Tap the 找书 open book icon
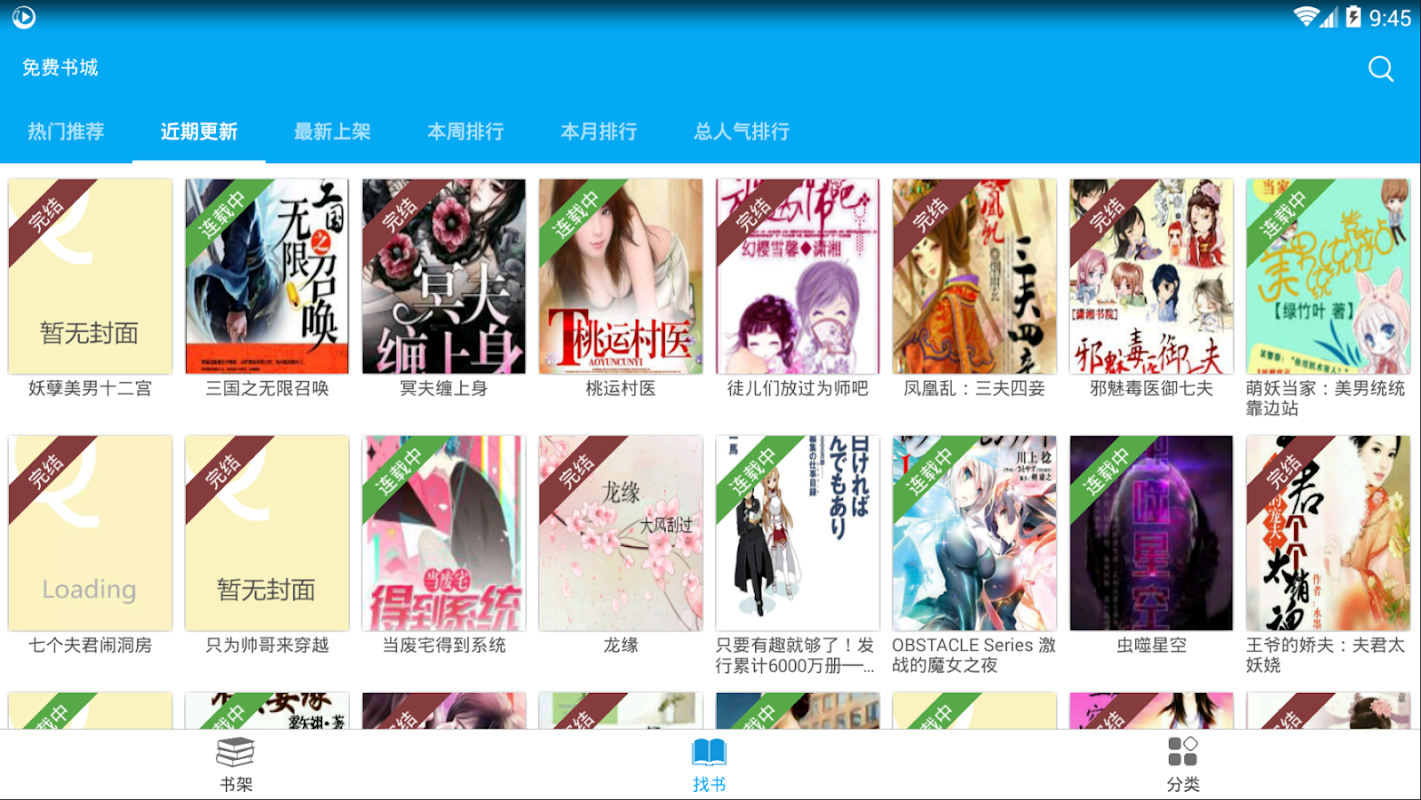This screenshot has height=800, width=1421. point(709,752)
